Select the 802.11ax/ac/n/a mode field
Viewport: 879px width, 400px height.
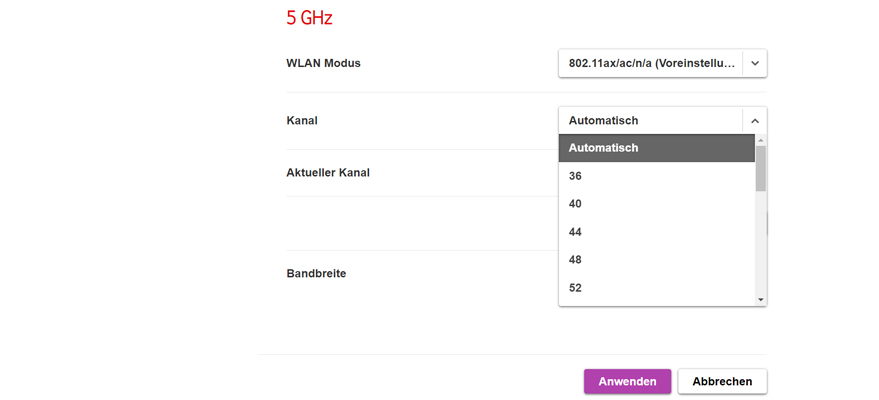click(x=650, y=63)
